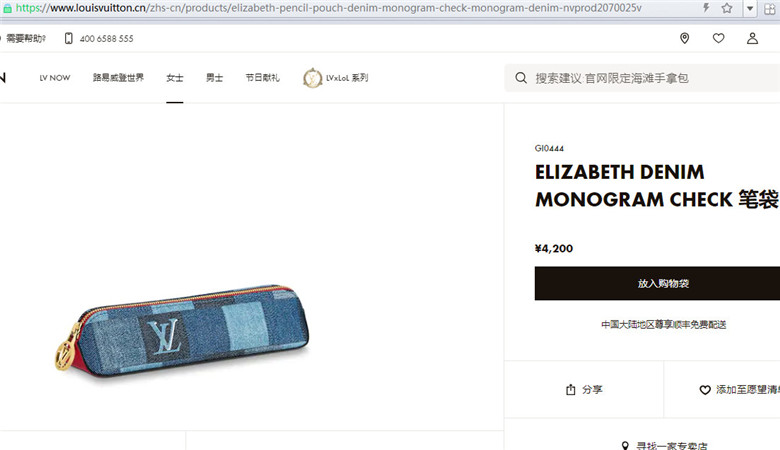Click the browser bookmark star icon
Screen dimensions: 780x450
coord(727,8)
